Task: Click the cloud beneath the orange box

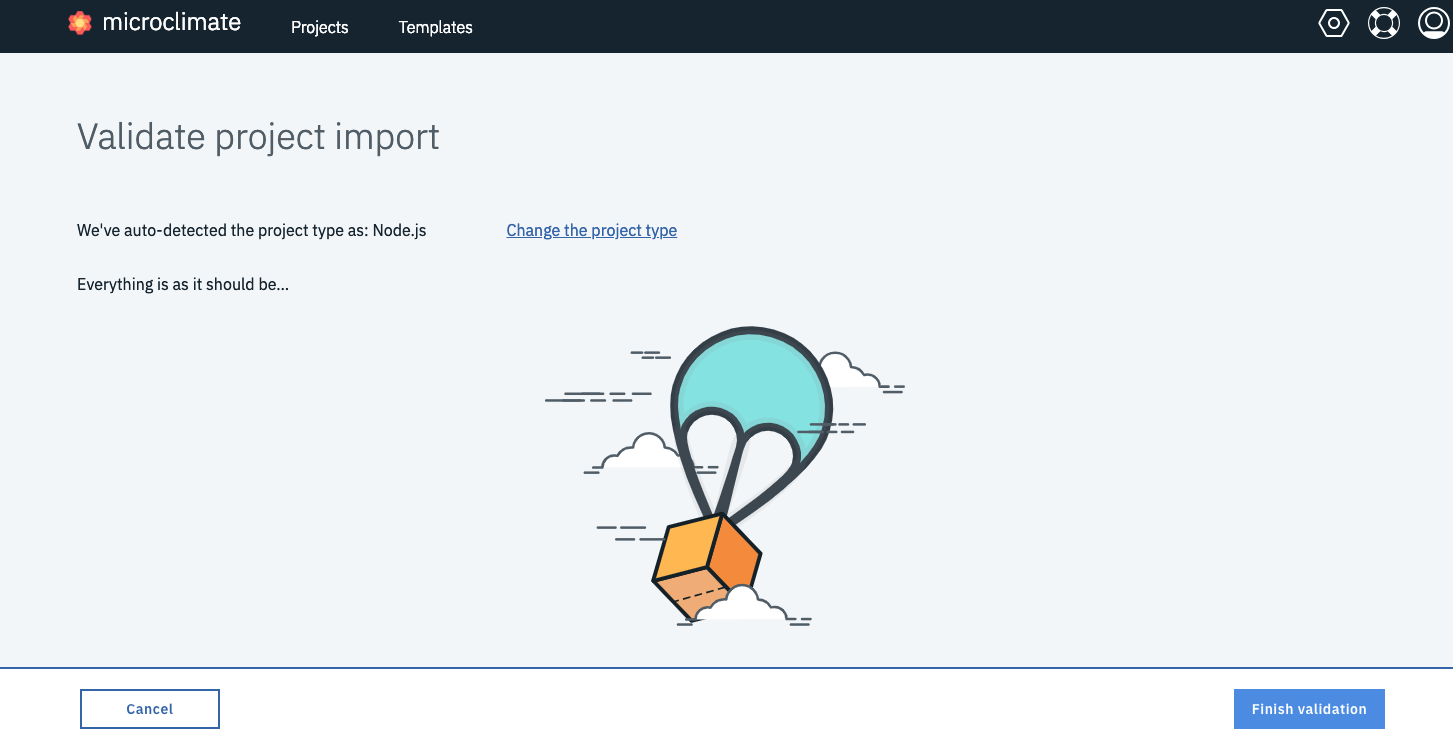Action: 741,605
